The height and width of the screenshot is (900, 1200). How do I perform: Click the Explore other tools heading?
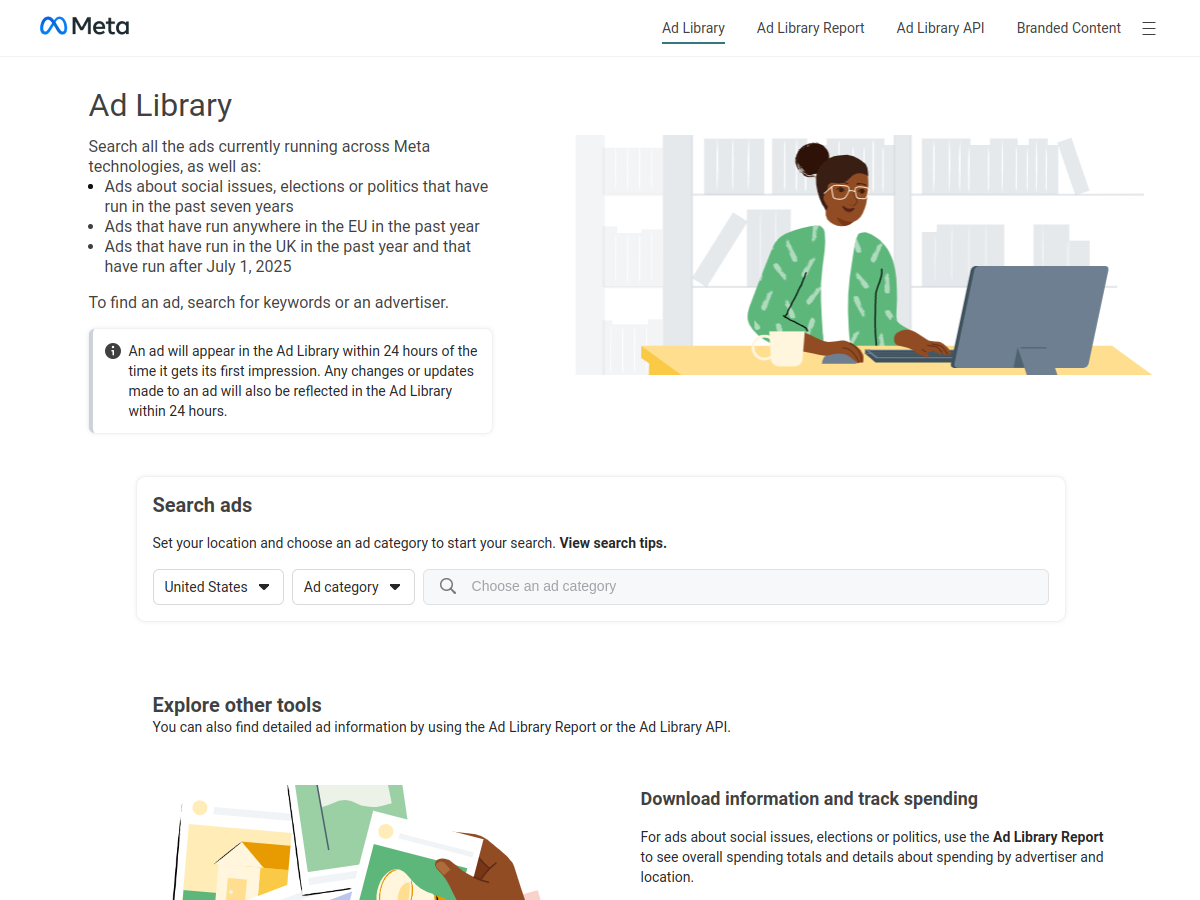[x=237, y=705]
